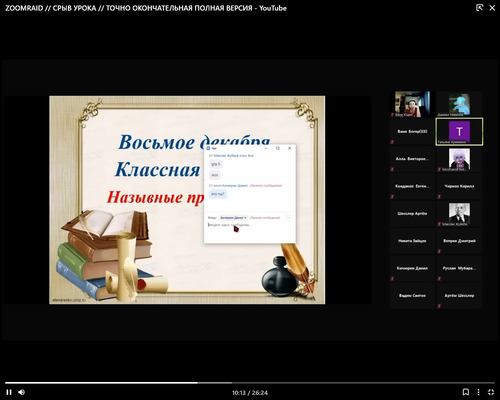Click the 'gta 5' chat message
The image size is (500, 400).
[216, 164]
